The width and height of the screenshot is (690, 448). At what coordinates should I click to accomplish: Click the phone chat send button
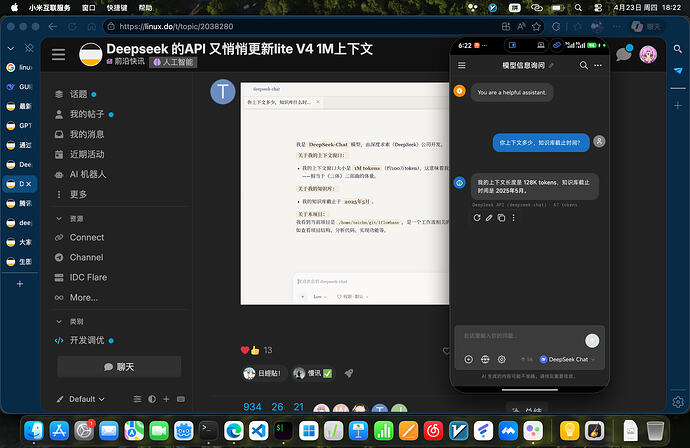(592, 341)
